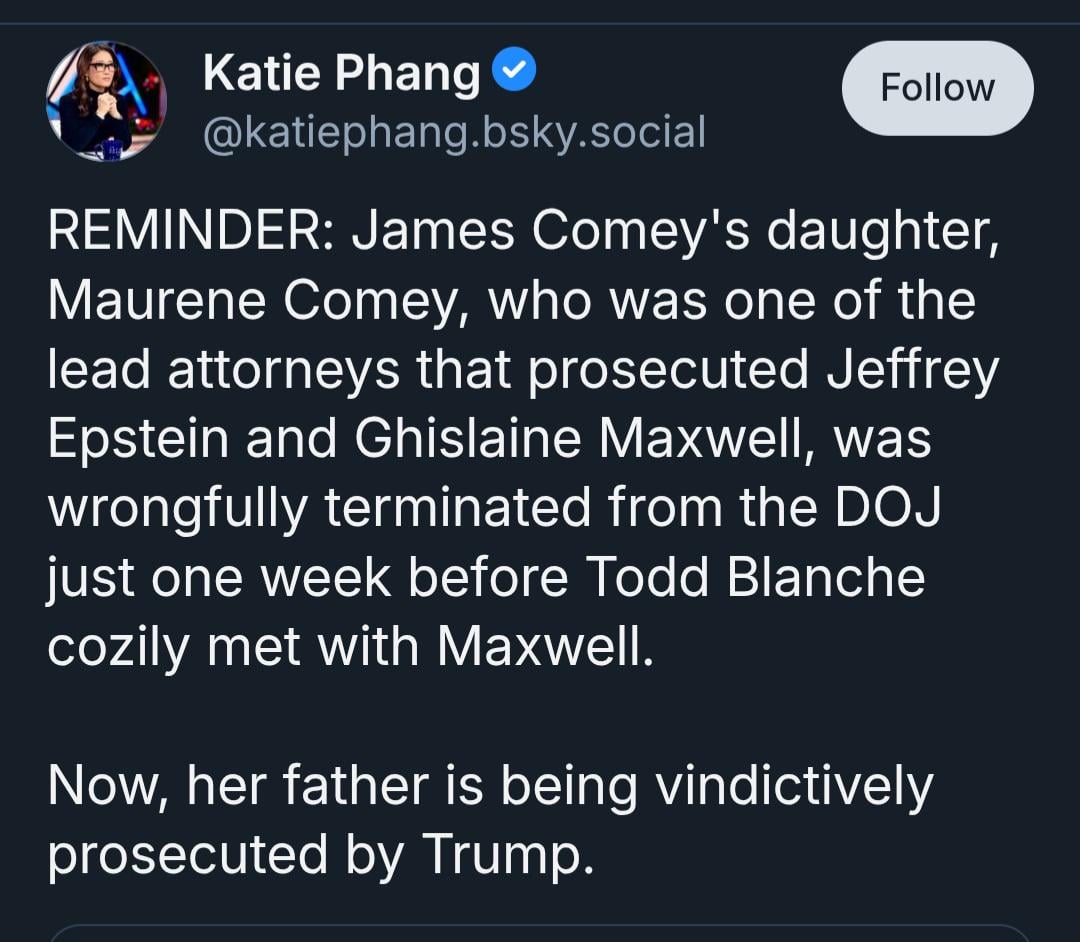
Task: Click the word REMINDER: in the post
Action: pos(192,231)
